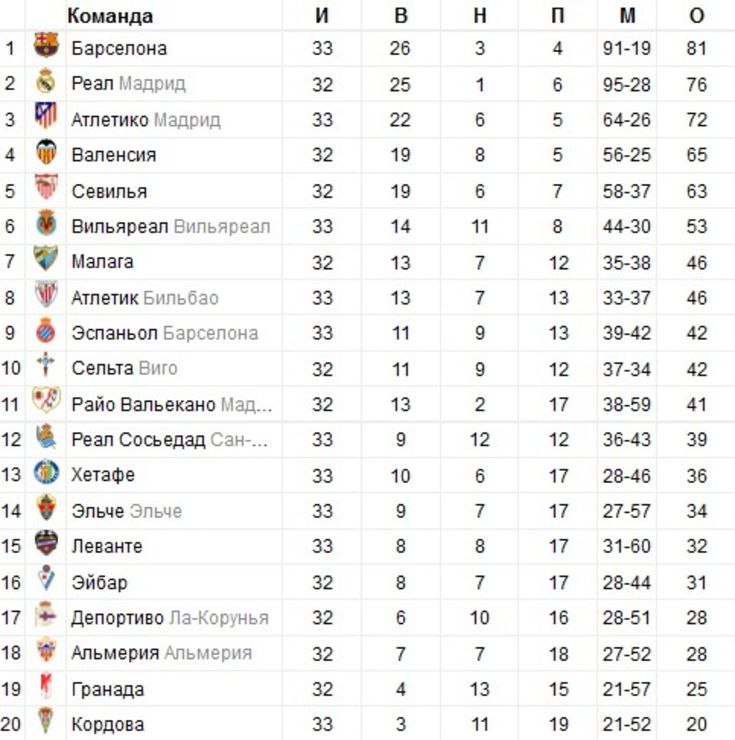
Task: Click the Депортиво Ла-Корунья team name
Action: point(170,617)
